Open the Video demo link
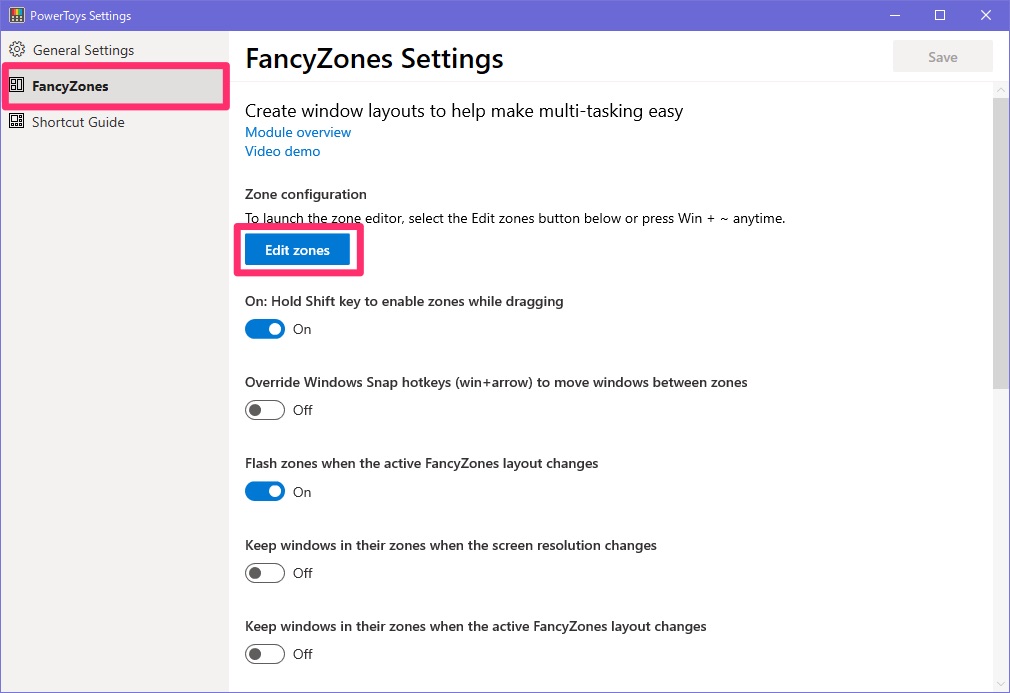 [282, 151]
